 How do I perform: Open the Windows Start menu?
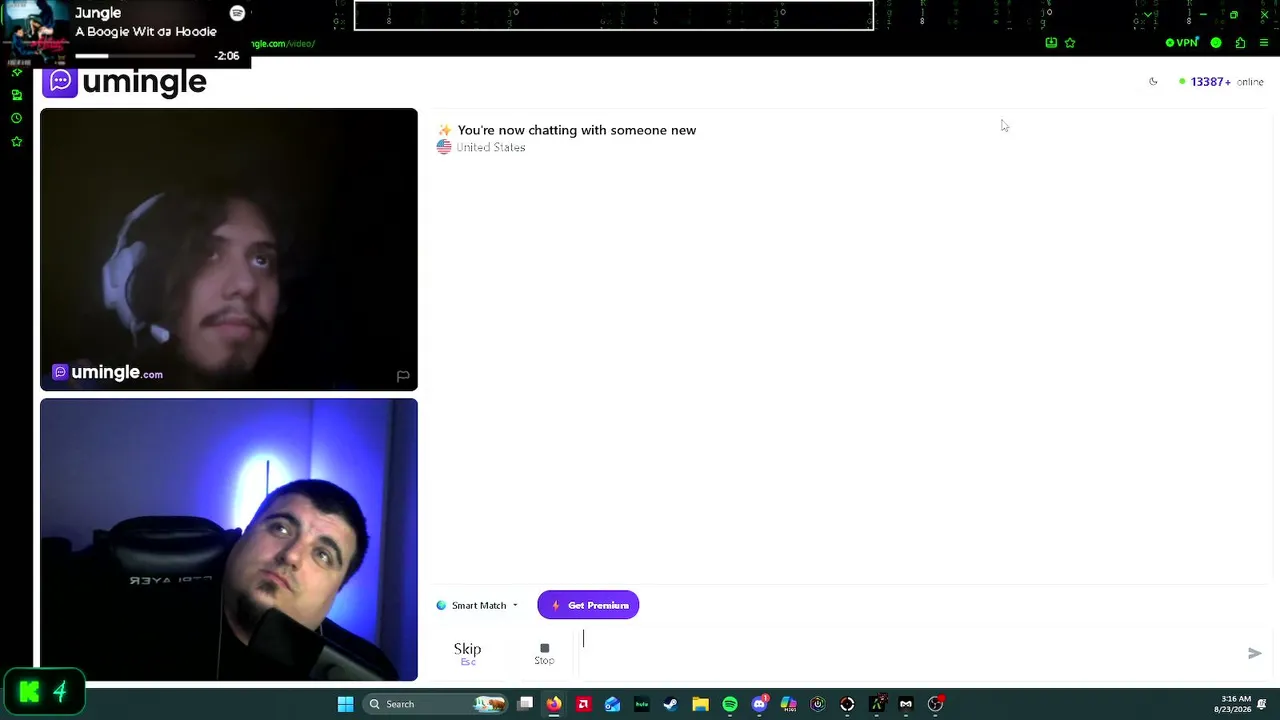[x=345, y=704]
